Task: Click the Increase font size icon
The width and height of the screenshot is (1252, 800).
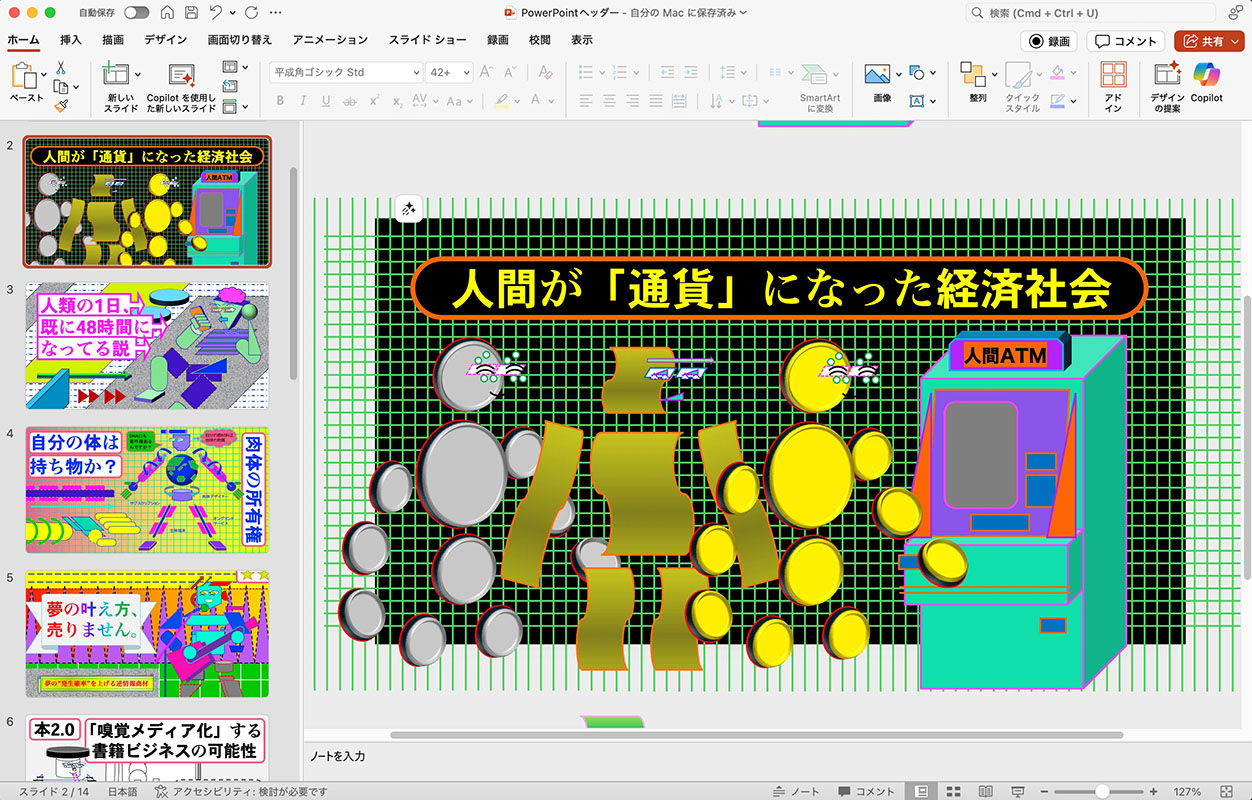Action: point(486,72)
